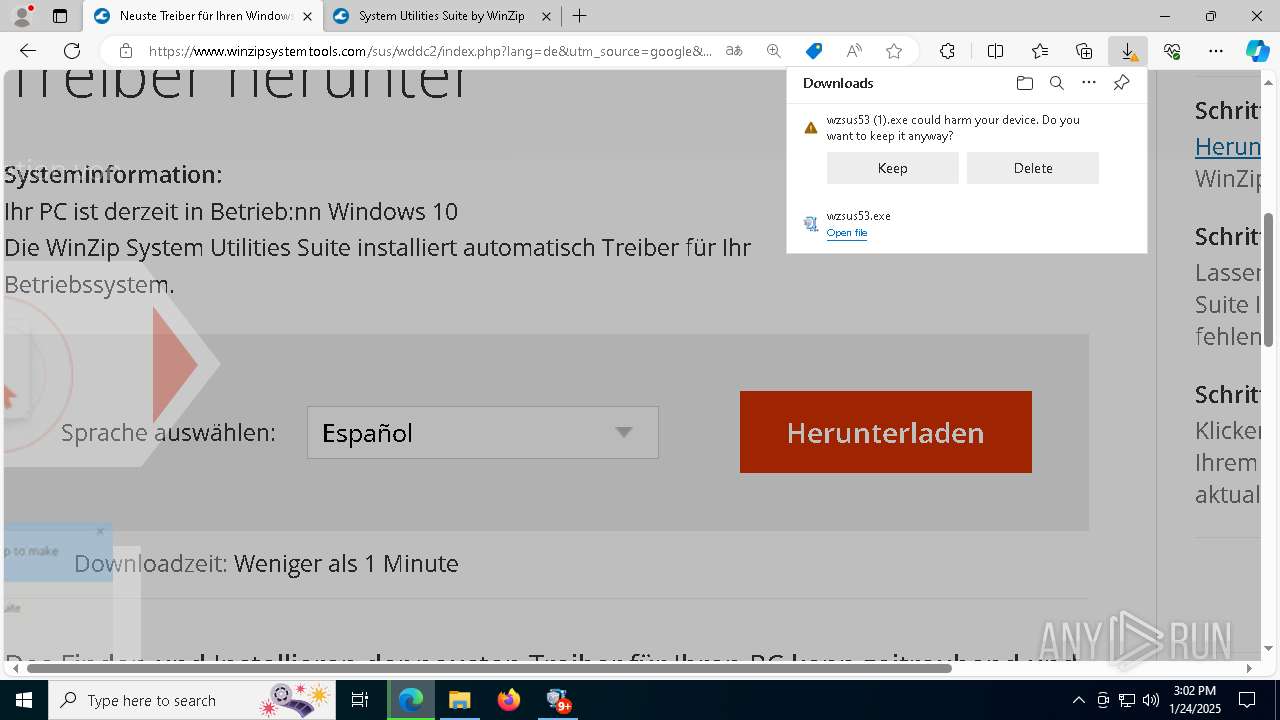Click Downloadzeit: Weniger als 1 Minute

click(266, 563)
